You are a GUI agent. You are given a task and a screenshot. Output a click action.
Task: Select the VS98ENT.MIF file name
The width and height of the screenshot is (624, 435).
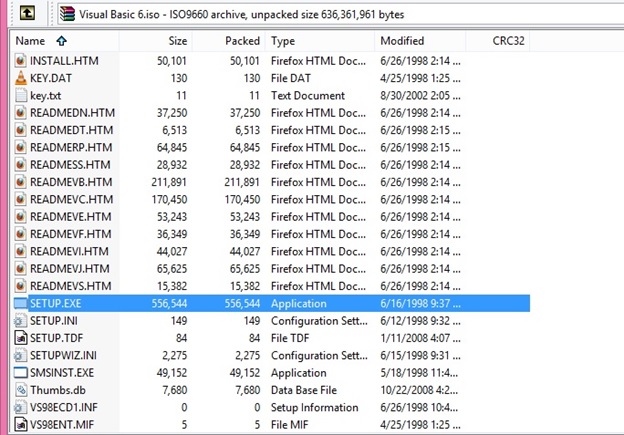[x=62, y=425]
